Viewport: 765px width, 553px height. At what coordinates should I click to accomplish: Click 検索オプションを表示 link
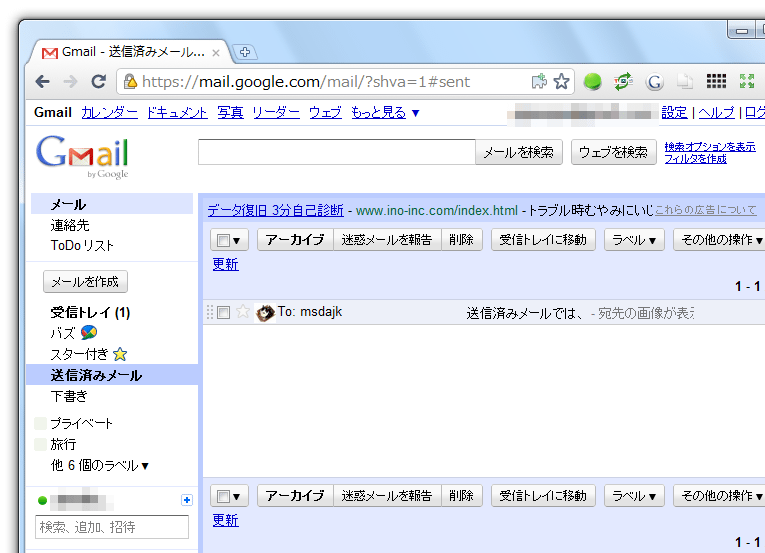click(710, 146)
